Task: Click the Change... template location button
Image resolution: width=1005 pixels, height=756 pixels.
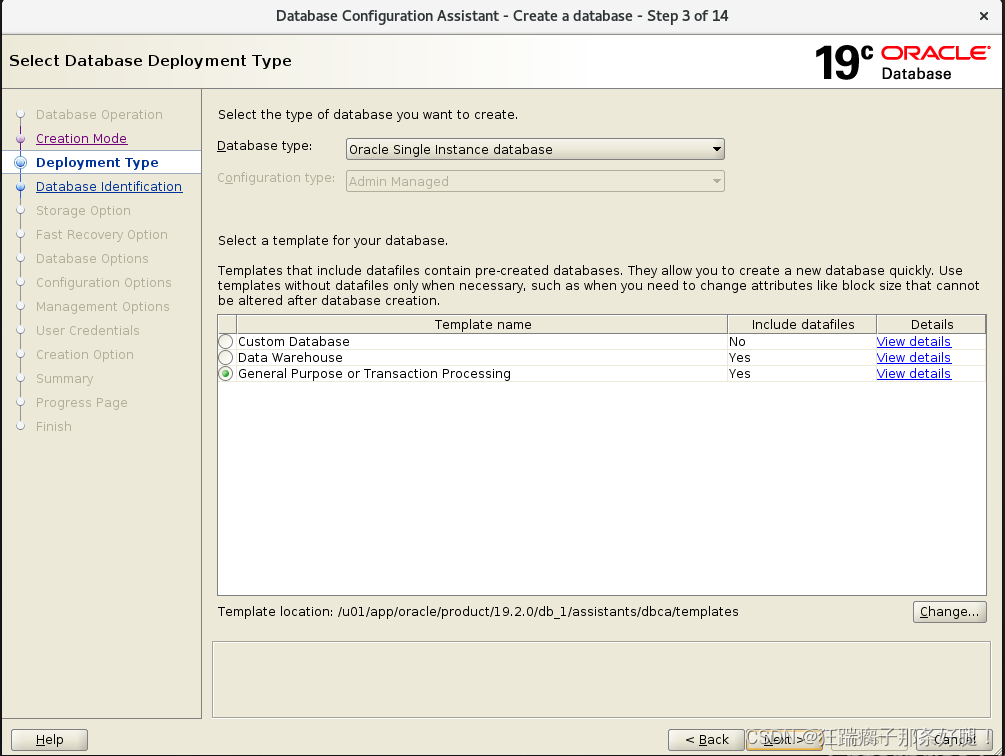Action: 949,612
